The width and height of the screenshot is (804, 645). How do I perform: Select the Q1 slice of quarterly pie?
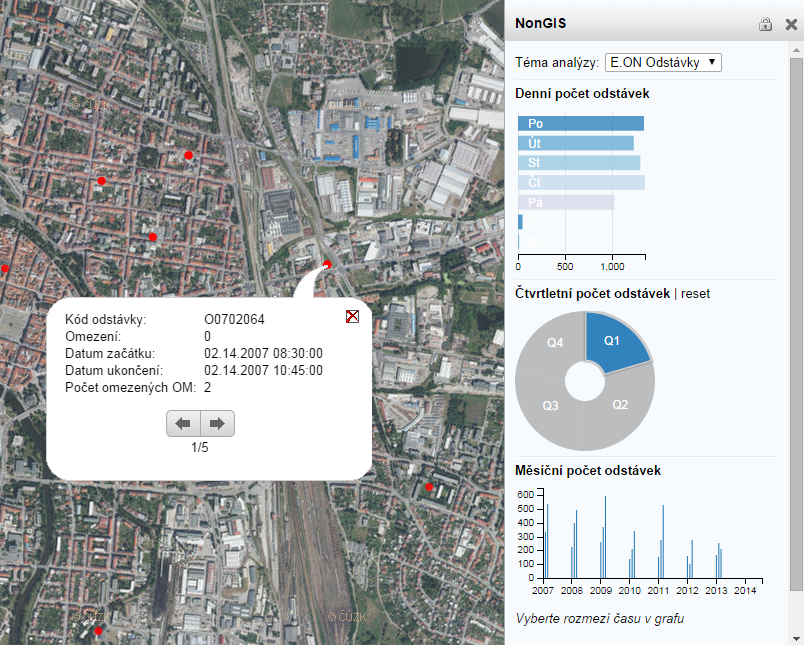click(x=614, y=341)
